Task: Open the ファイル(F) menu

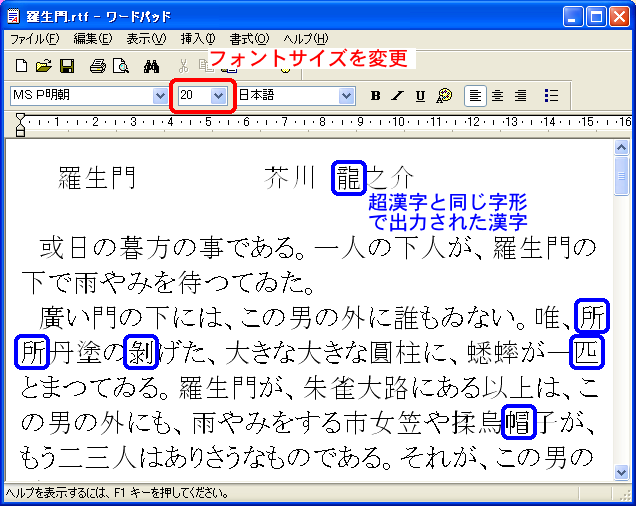Action: coord(34,39)
